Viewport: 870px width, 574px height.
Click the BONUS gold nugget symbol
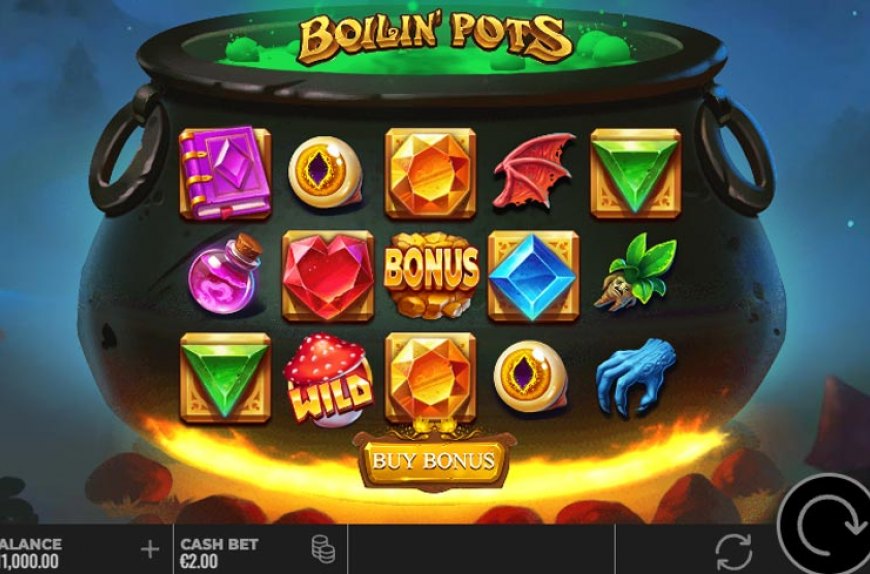[431, 275]
